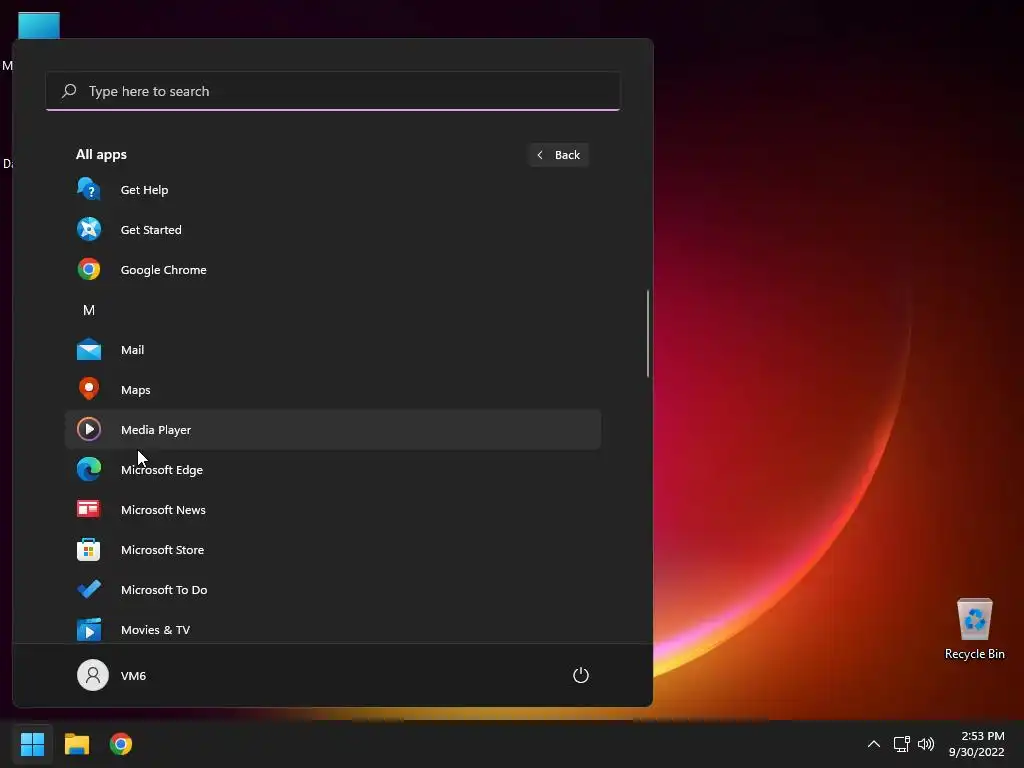Open the Recycle Bin desktop icon

[974, 629]
